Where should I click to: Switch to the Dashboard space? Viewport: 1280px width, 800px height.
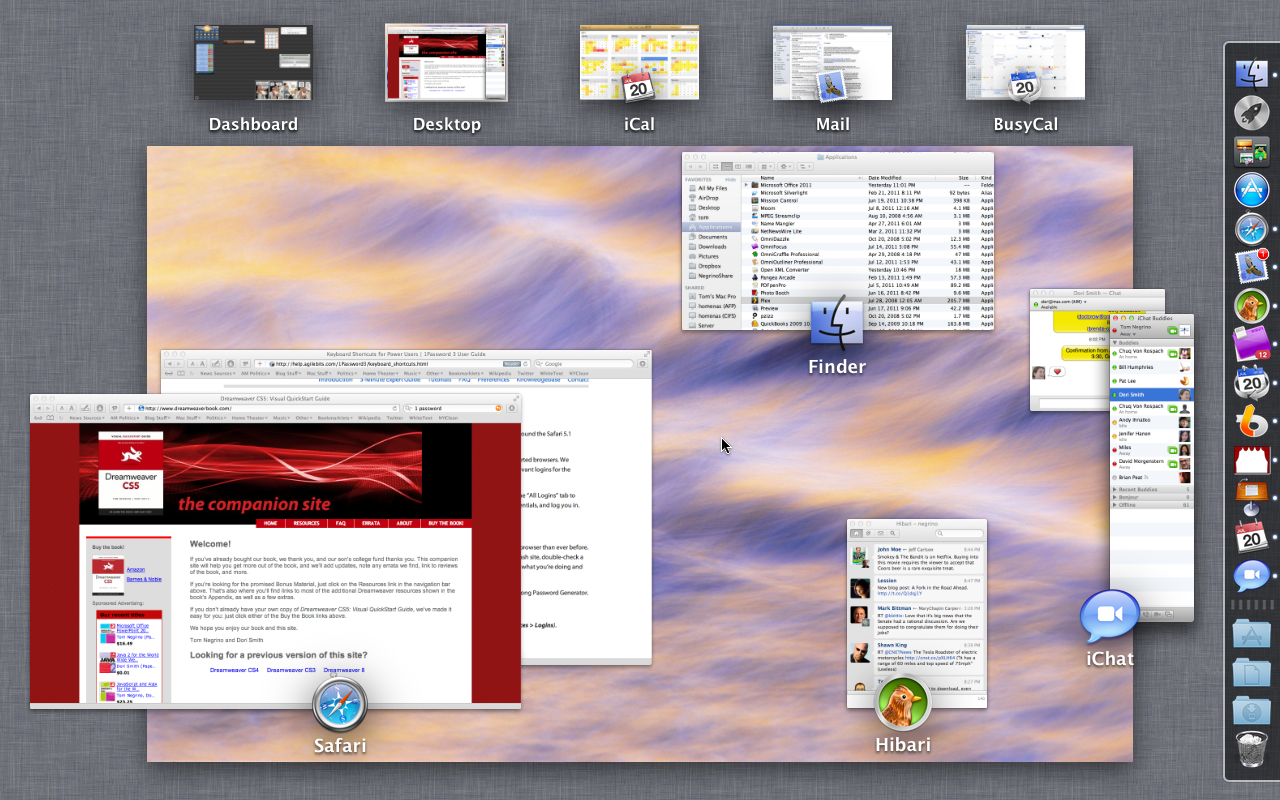[253, 62]
